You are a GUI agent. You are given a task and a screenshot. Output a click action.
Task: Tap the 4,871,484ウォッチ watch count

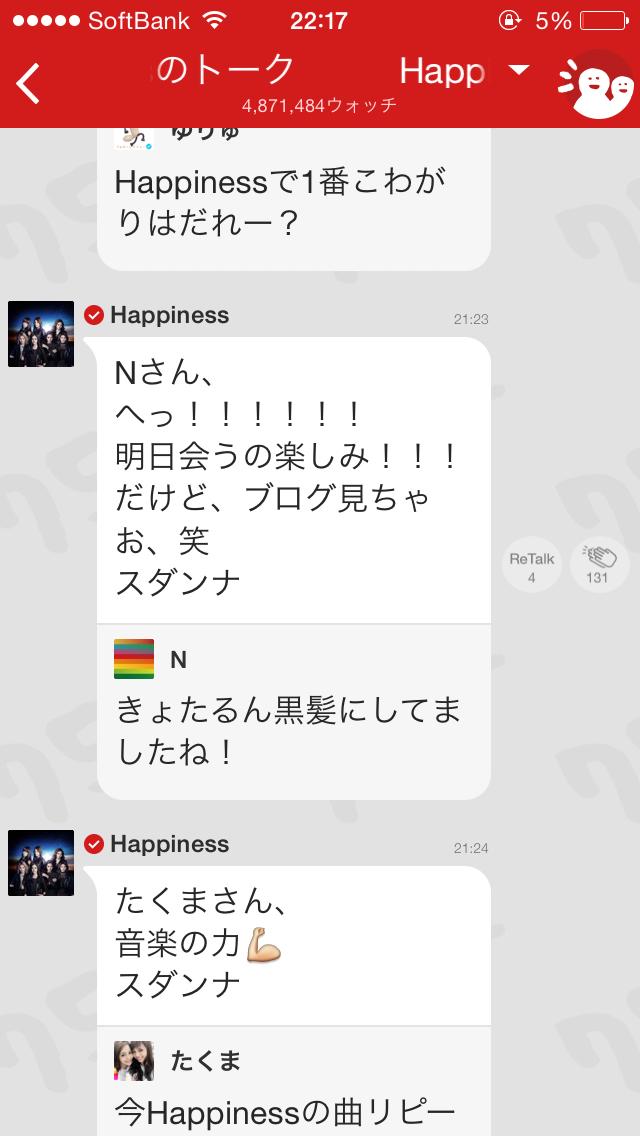point(320,105)
